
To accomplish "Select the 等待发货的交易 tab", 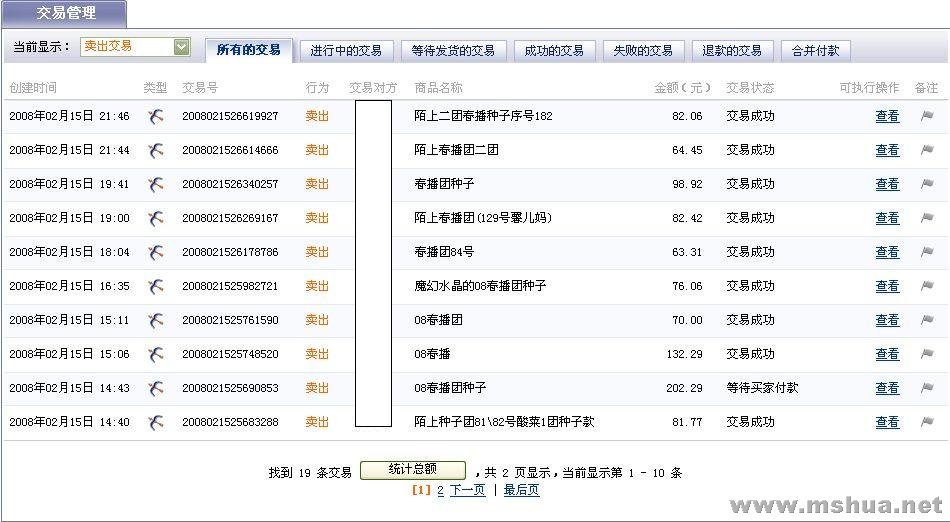I will (454, 50).
